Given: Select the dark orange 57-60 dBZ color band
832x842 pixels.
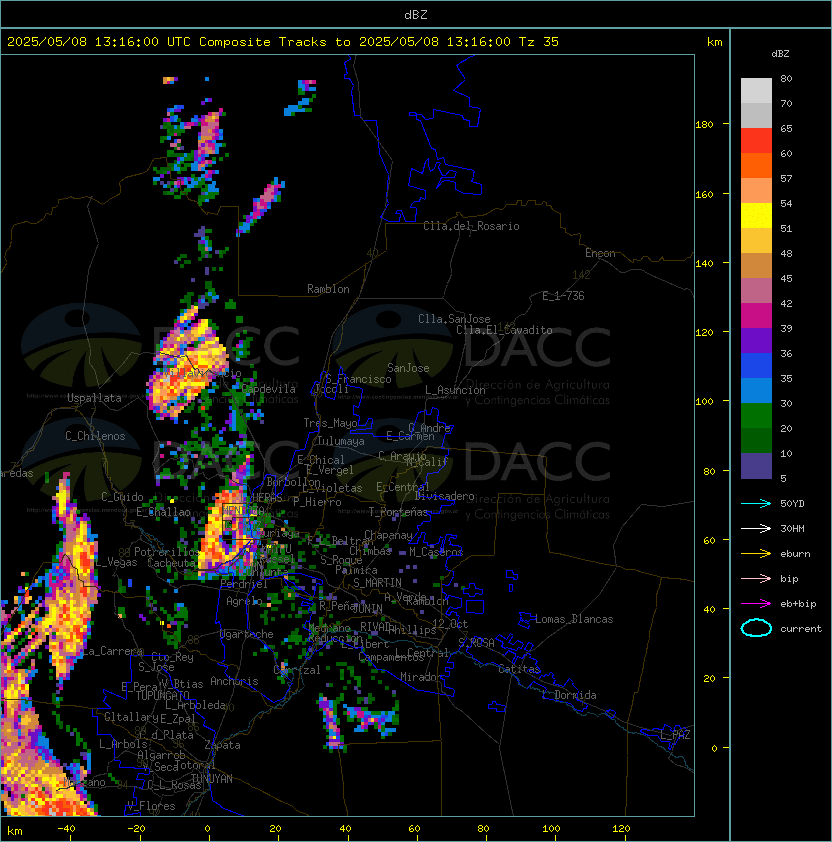Looking at the screenshot, I should tap(756, 166).
